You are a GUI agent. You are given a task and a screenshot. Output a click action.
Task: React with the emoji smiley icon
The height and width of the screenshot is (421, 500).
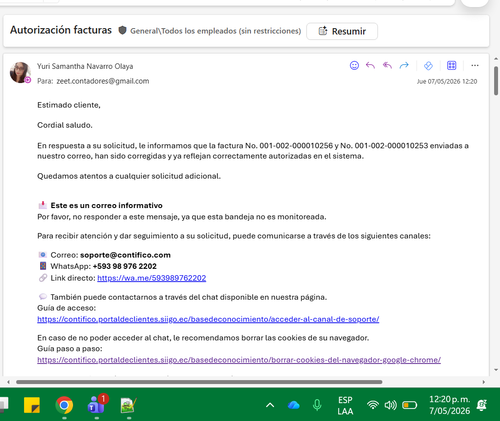[354, 65]
